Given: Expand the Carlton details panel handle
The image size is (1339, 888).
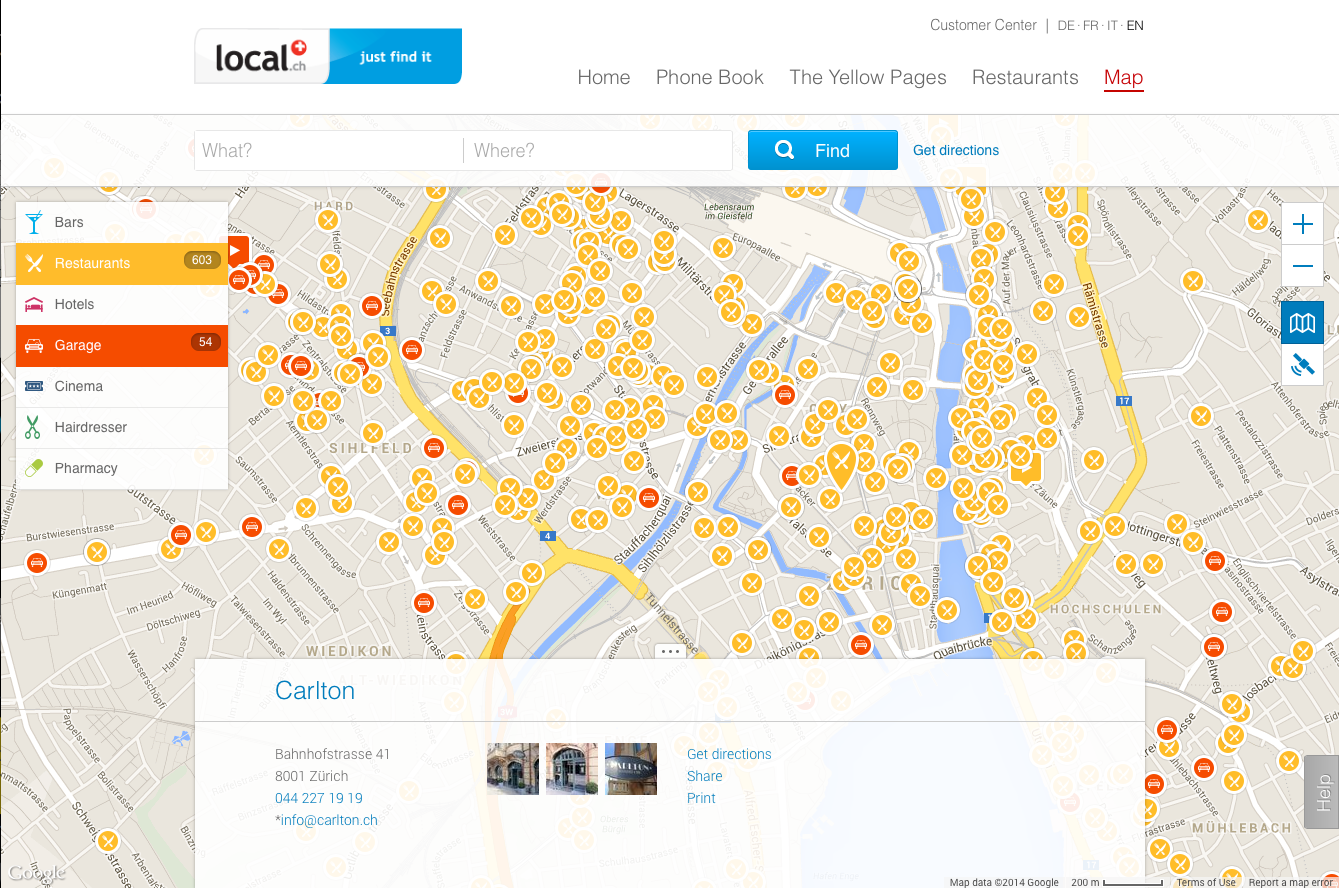Looking at the screenshot, I should (x=670, y=651).
